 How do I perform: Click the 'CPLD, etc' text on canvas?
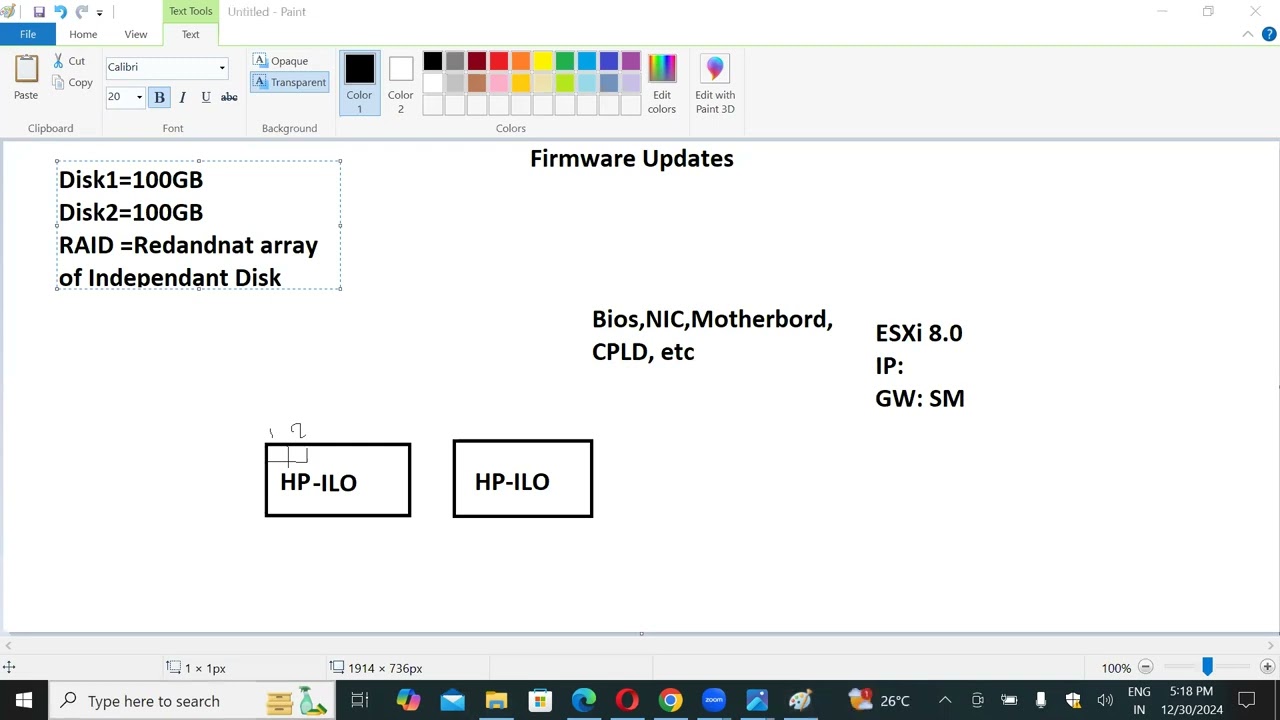coord(643,352)
